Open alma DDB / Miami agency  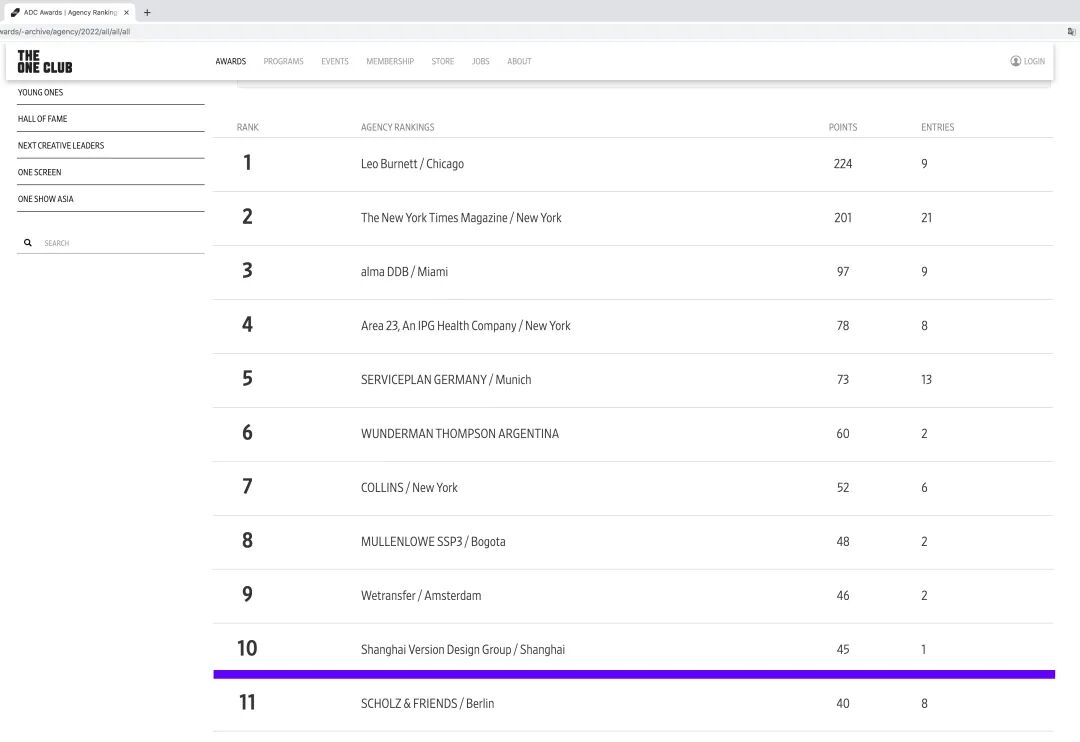[x=404, y=271]
